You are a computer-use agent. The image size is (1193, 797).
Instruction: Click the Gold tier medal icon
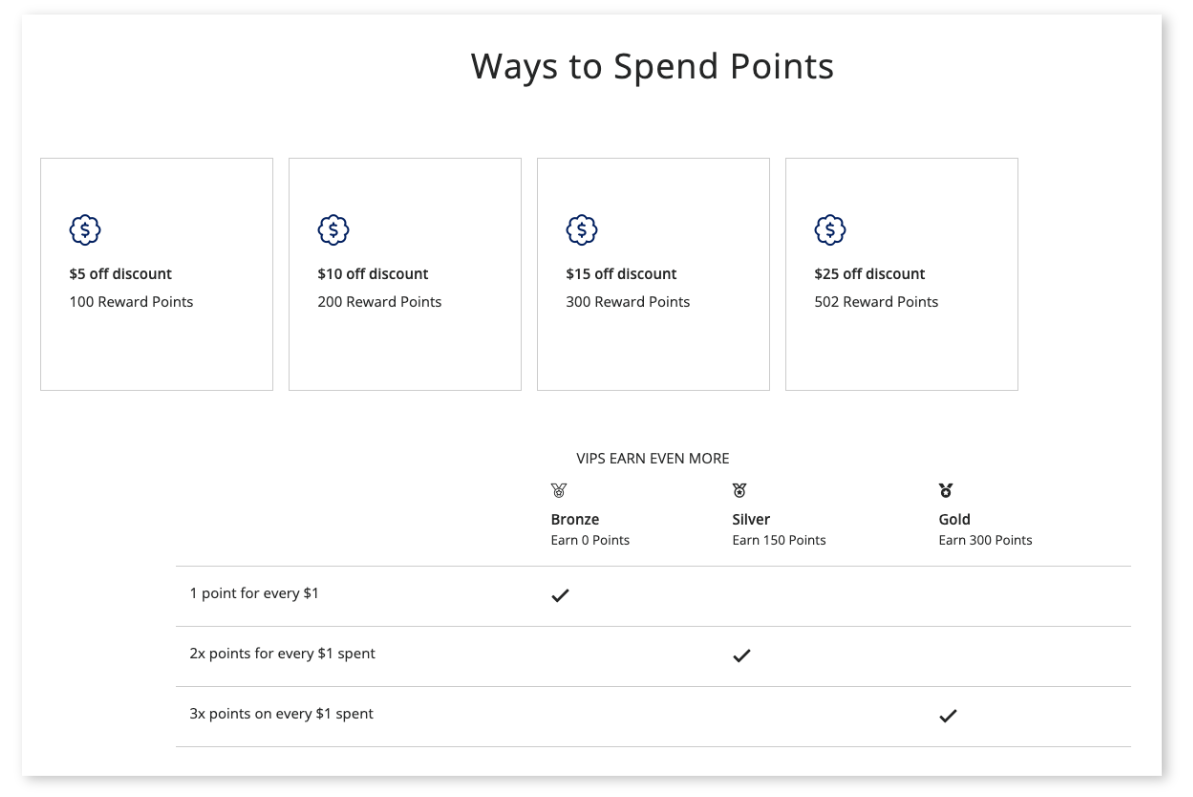[946, 491]
